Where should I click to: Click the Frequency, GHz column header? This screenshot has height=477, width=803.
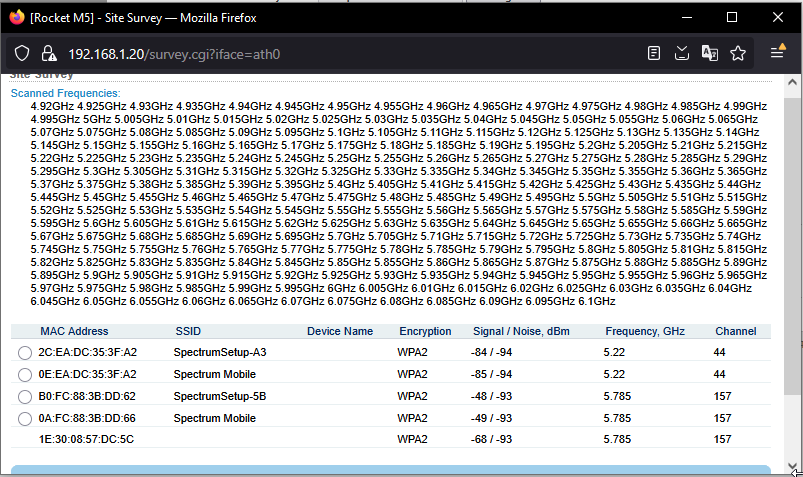(x=645, y=331)
